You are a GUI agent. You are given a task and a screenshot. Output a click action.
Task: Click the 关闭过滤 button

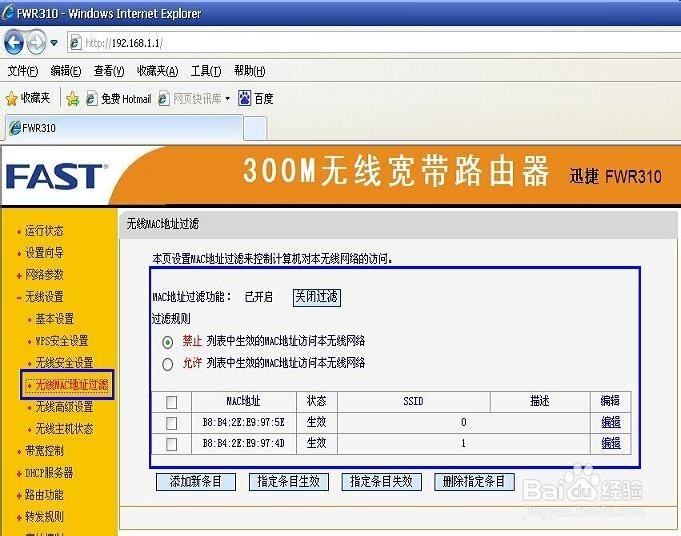(x=317, y=297)
